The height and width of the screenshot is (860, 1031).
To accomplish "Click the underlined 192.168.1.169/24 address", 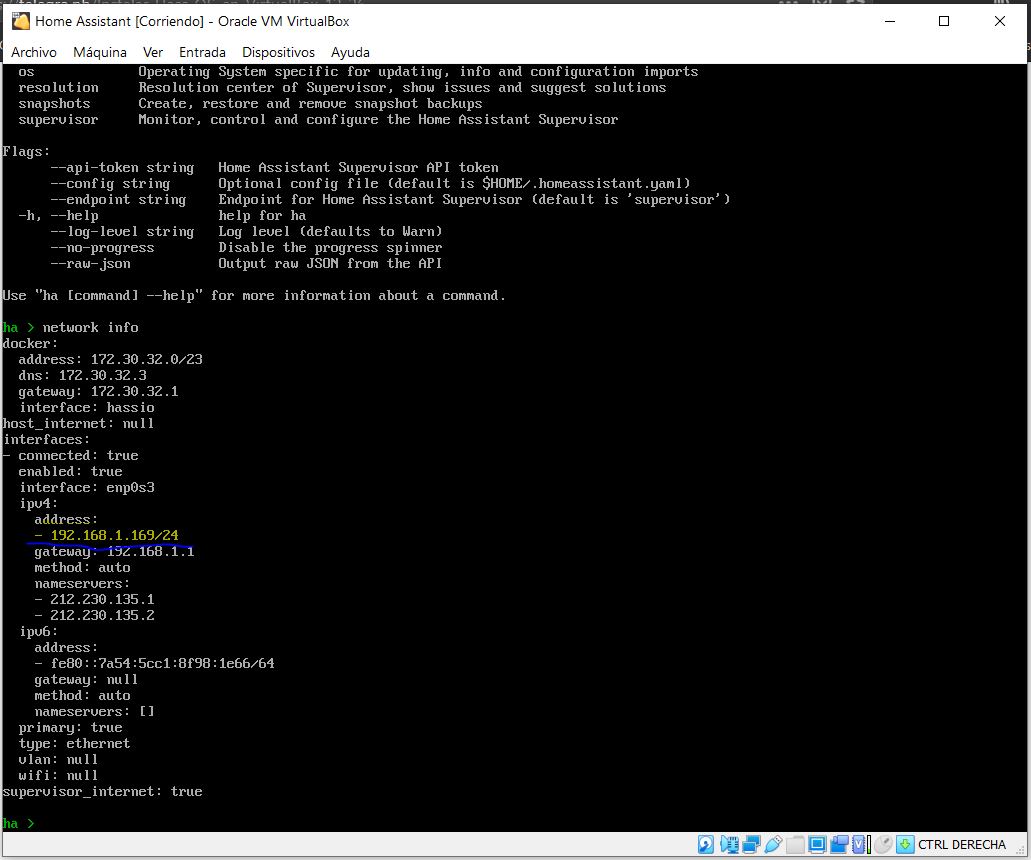I will click(x=114, y=536).
